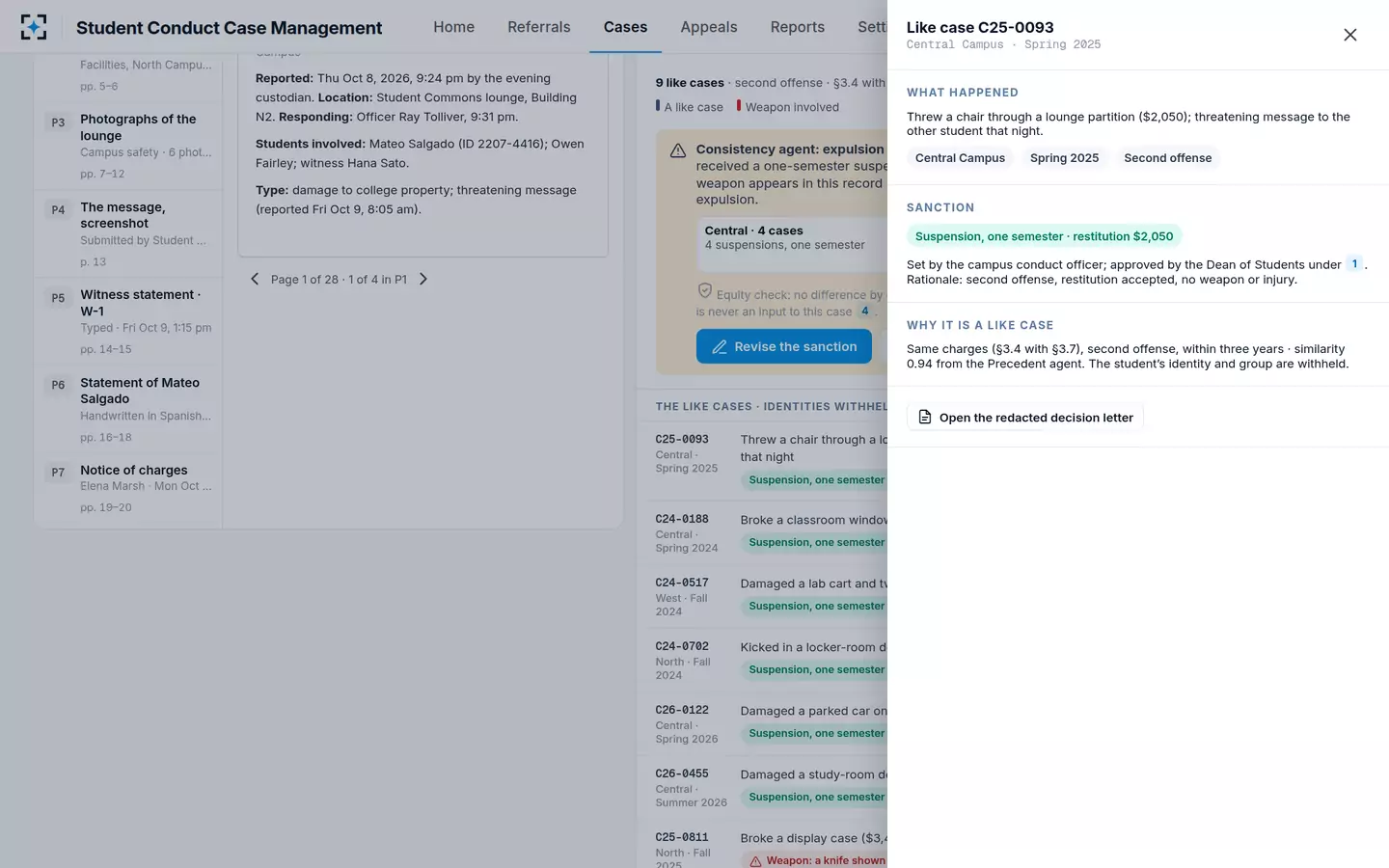
Task: Click the shield icon beside Equity check
Action: [x=704, y=291]
